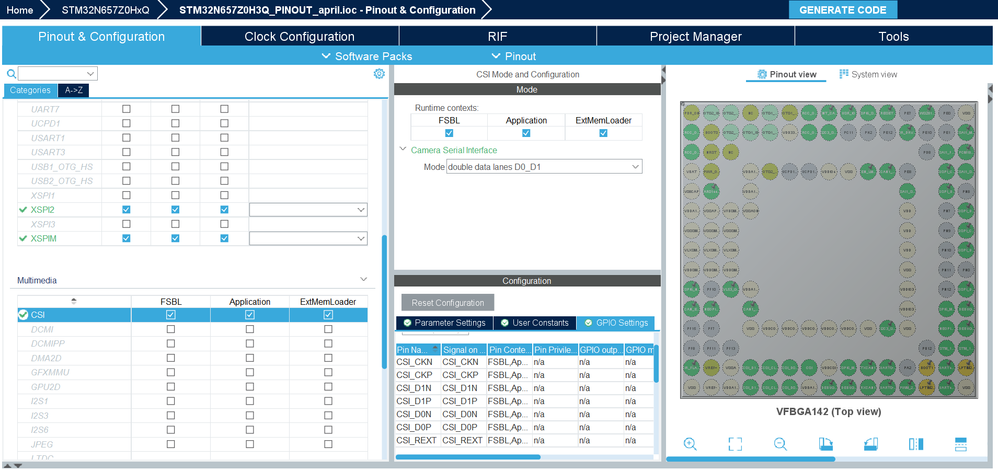The width and height of the screenshot is (998, 470).
Task: Click the sort arrows in Multimedia table header
Action: tap(73, 301)
